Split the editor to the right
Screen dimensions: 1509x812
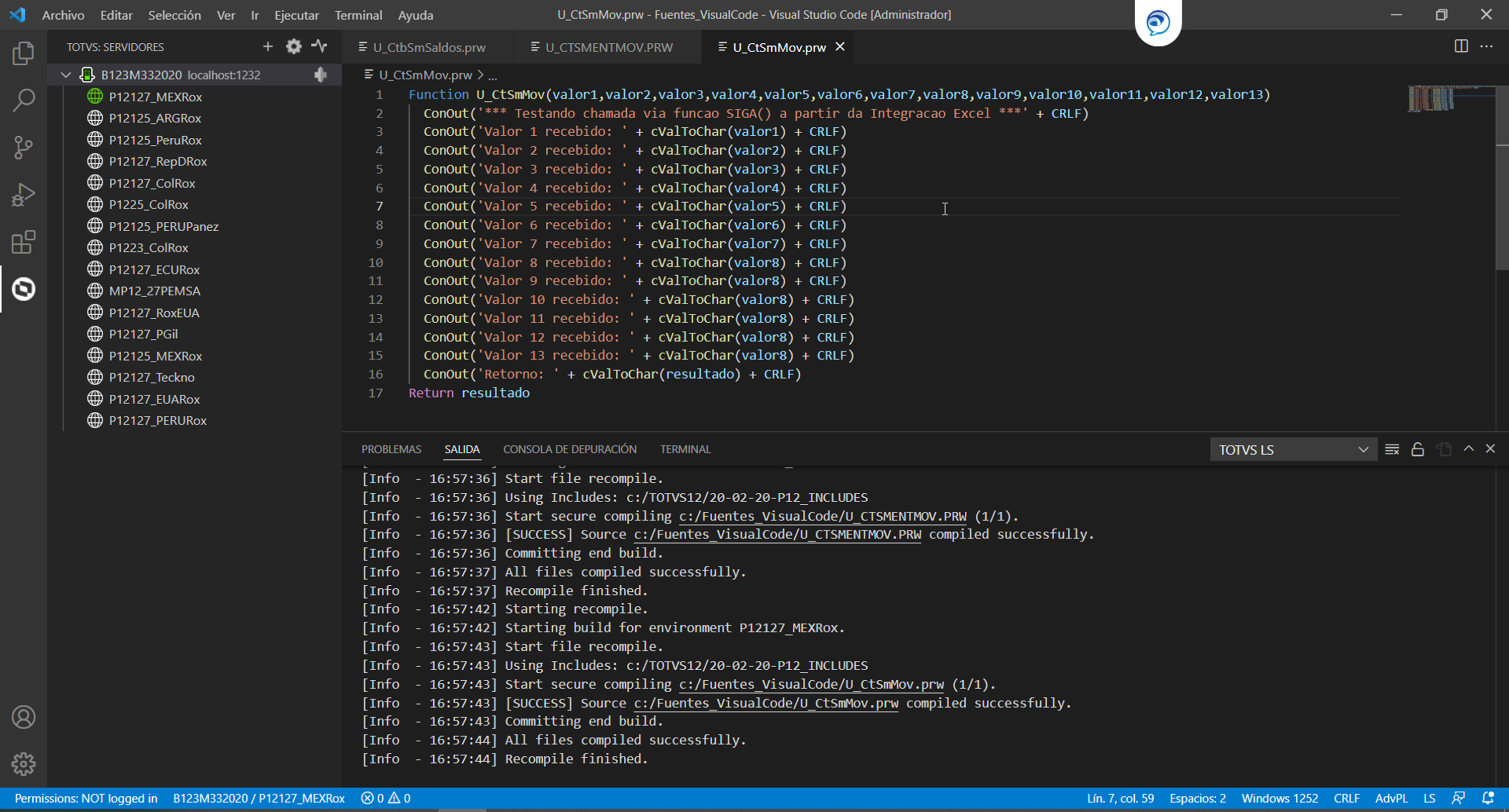[1461, 46]
